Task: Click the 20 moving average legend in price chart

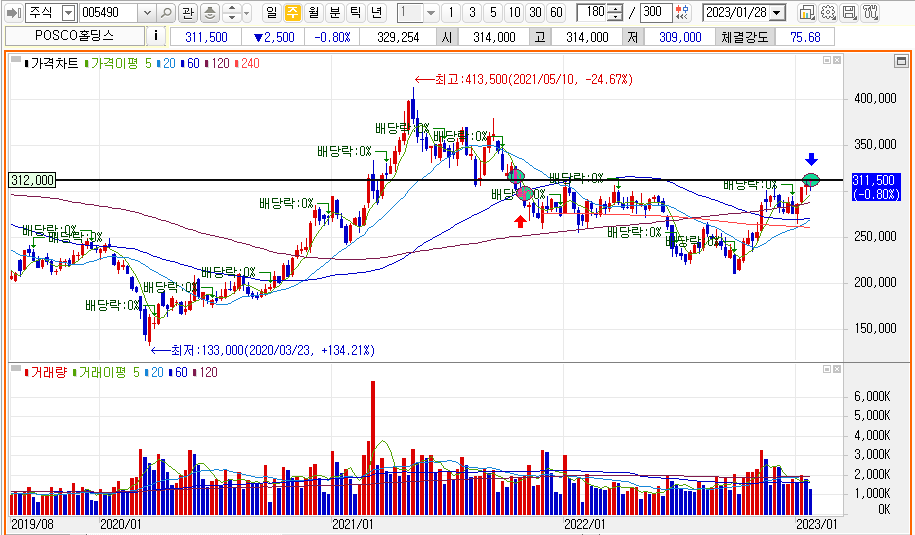Action: (x=166, y=64)
